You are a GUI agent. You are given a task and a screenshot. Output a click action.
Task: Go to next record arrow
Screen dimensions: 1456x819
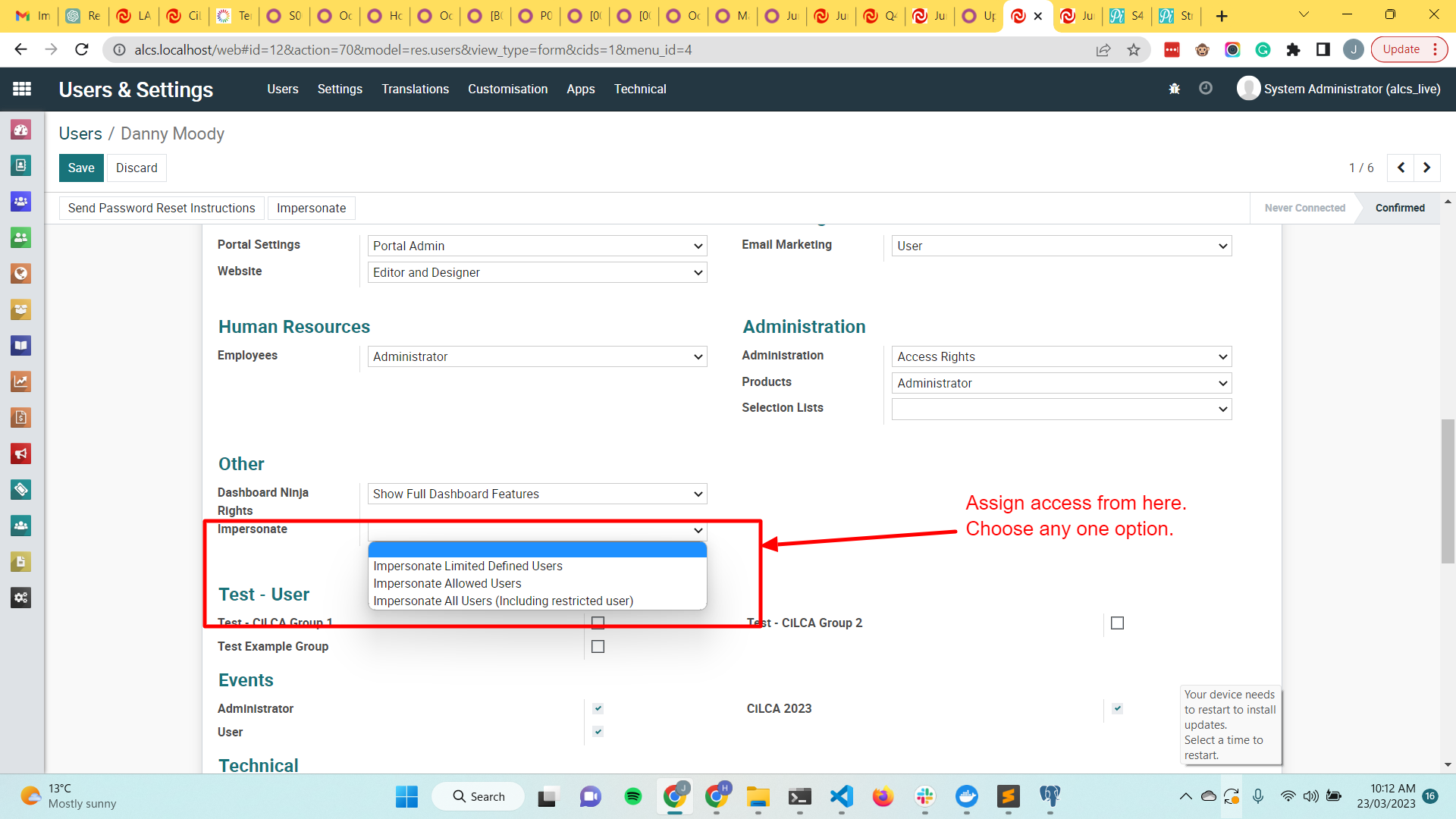pos(1426,168)
